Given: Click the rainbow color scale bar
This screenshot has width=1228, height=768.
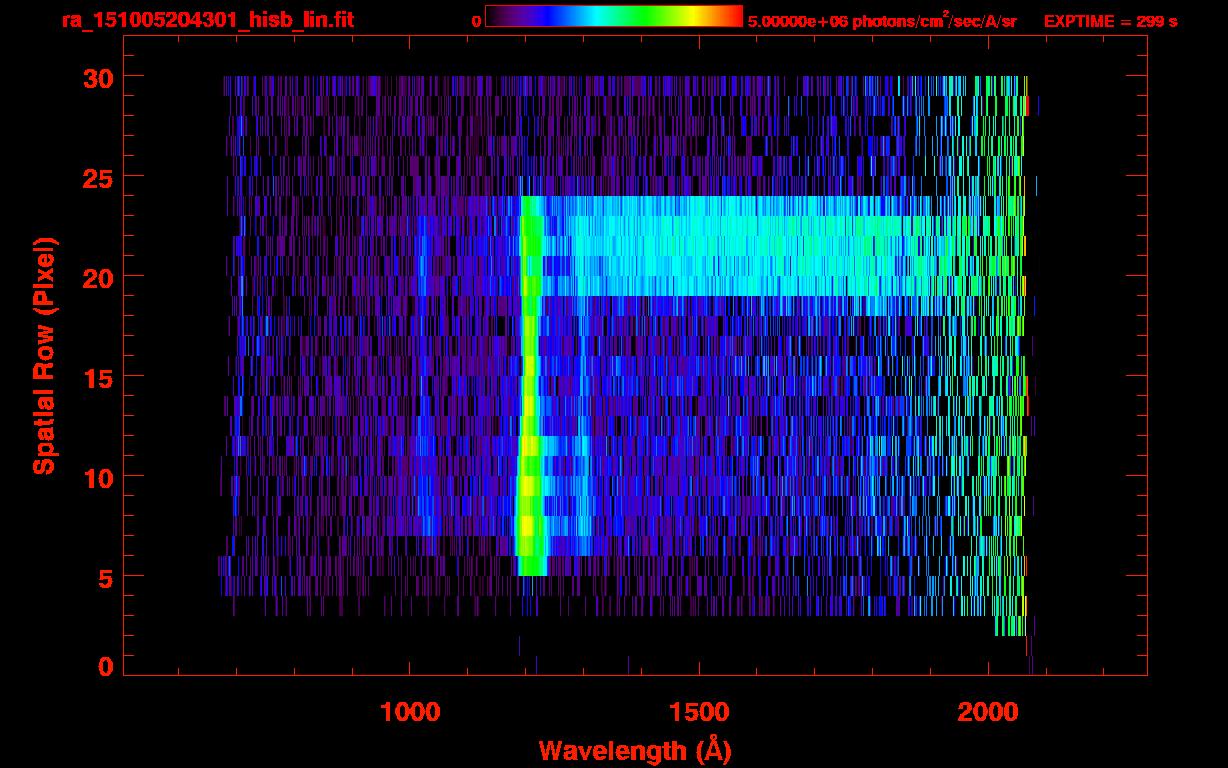Looking at the screenshot, I should pyautogui.click(x=613, y=17).
